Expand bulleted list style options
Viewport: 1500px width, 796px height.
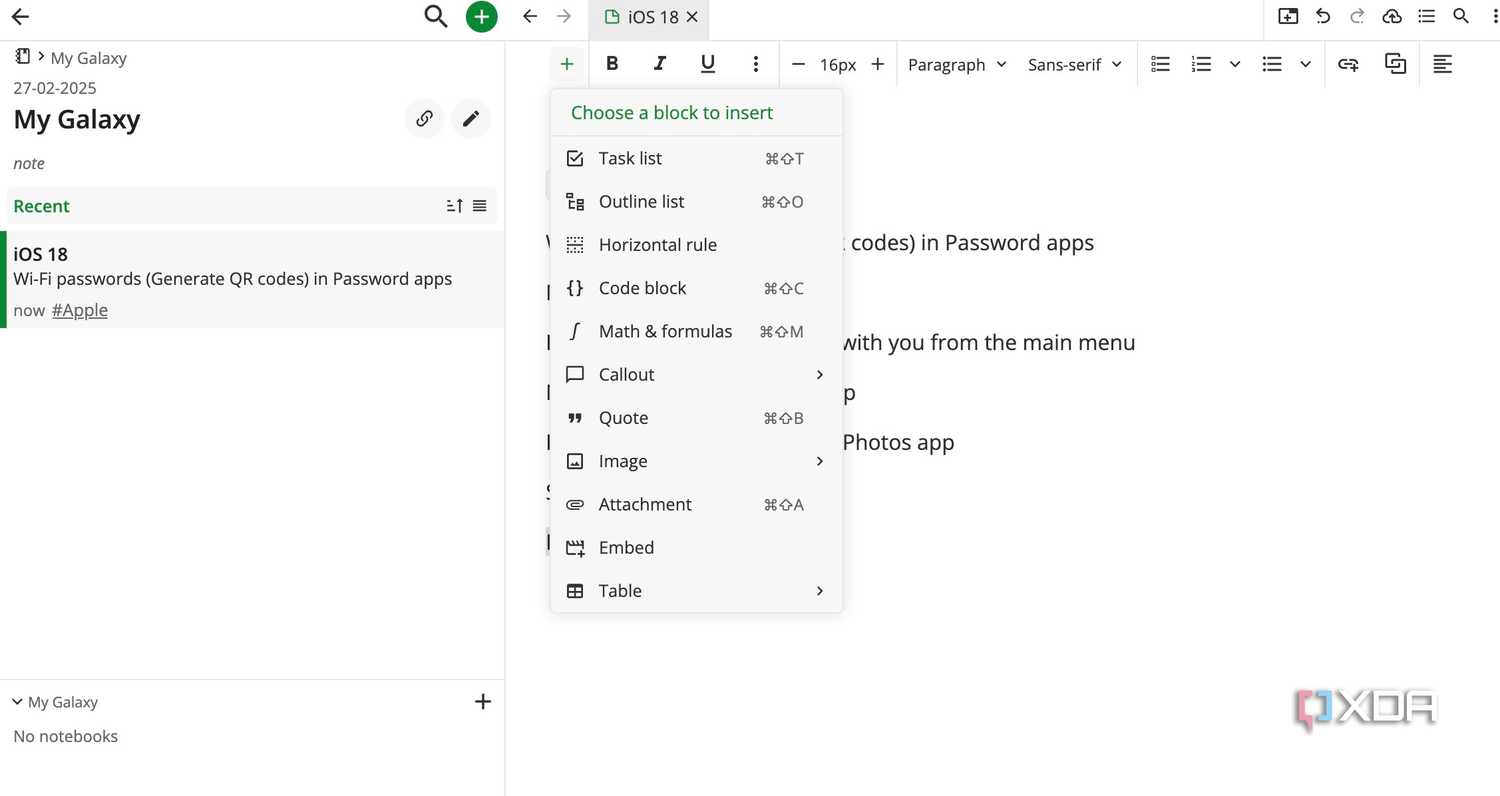coord(1305,64)
